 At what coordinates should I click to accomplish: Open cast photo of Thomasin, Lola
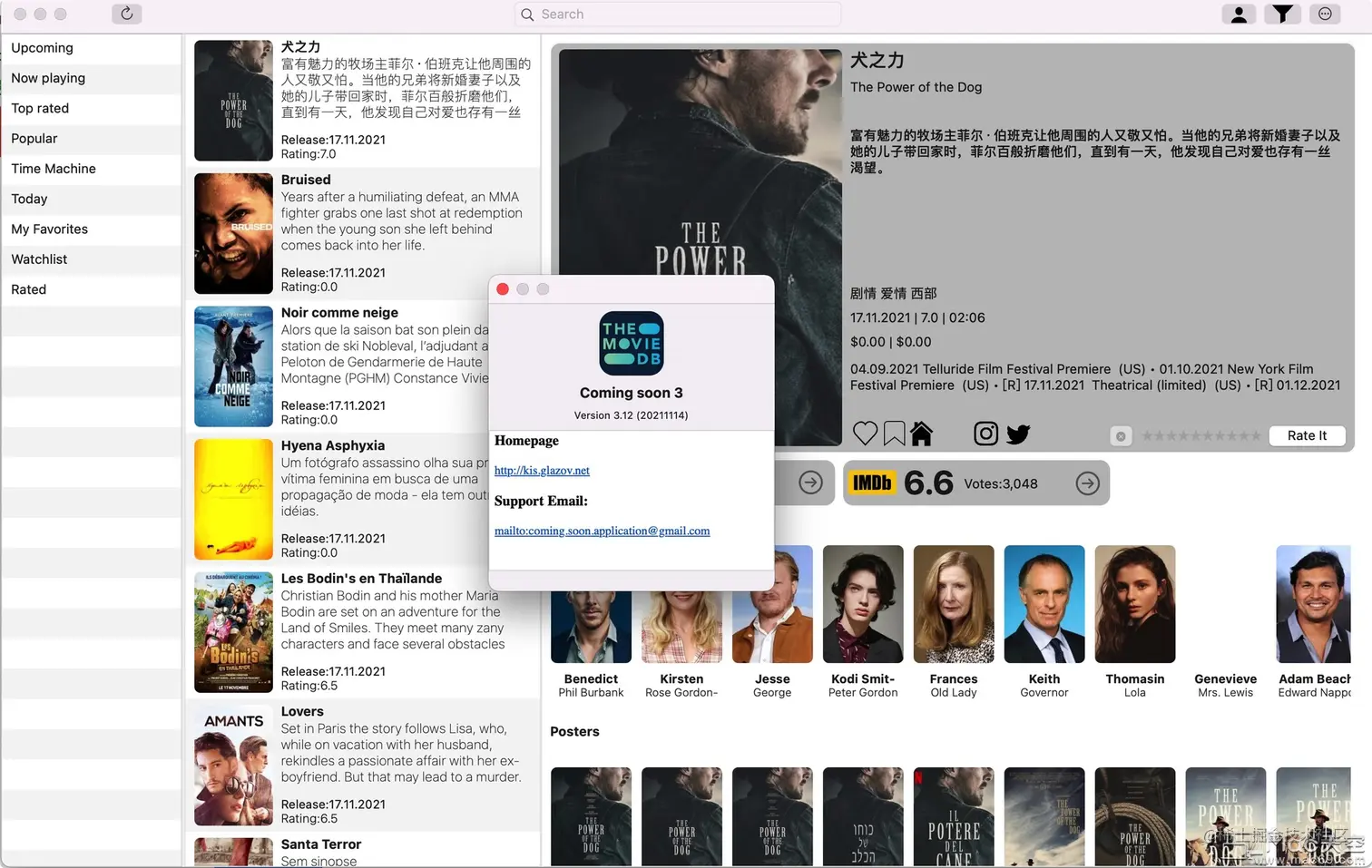click(x=1135, y=604)
